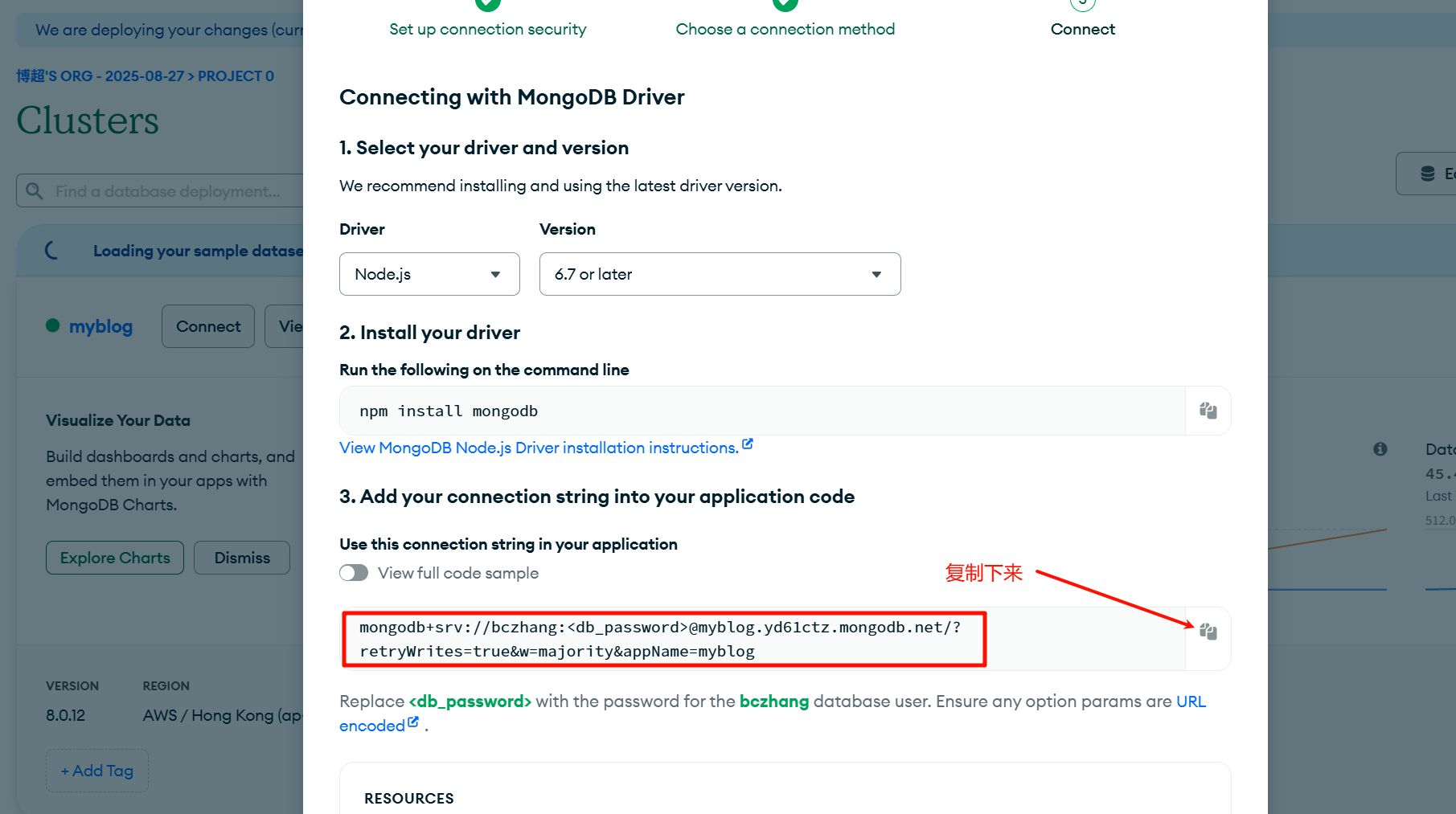Click the Connect button for myblog cluster
Screen dimensions: 1456x814
(208, 326)
